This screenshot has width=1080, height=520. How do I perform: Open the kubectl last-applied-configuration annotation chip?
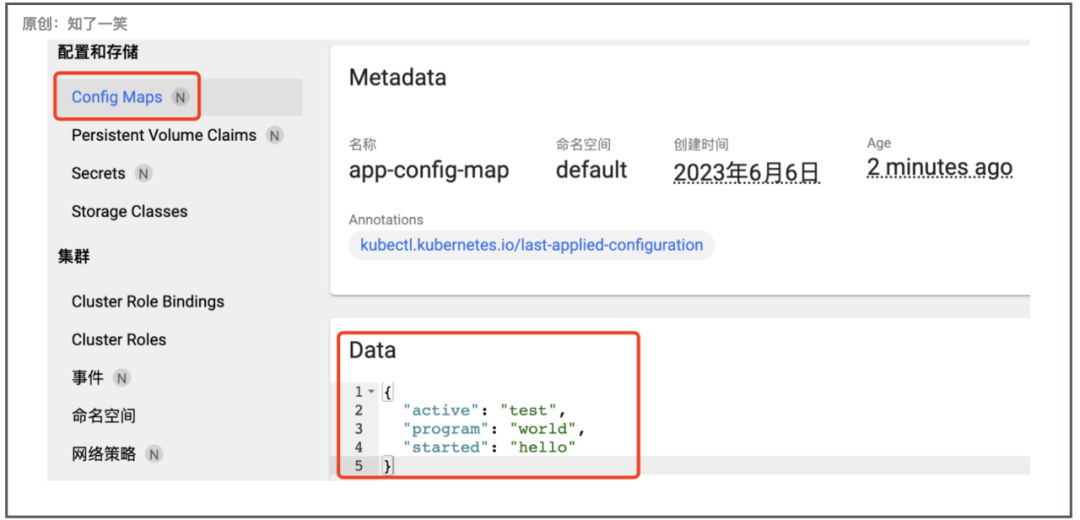(x=532, y=245)
